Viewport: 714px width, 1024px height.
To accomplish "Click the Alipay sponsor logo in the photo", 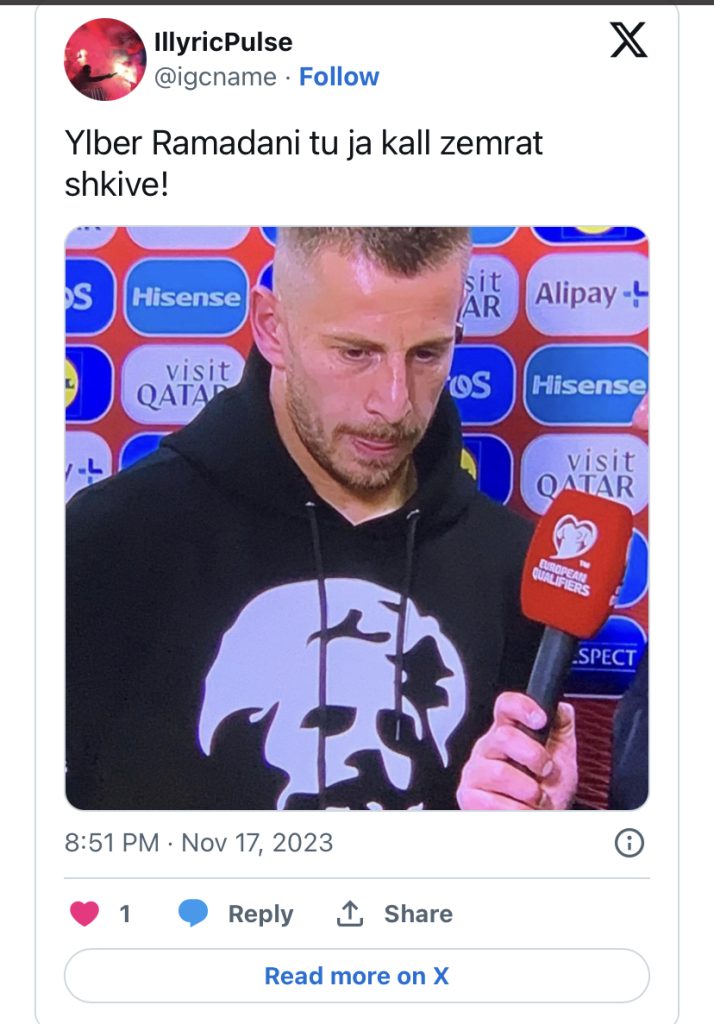I will pos(587,295).
